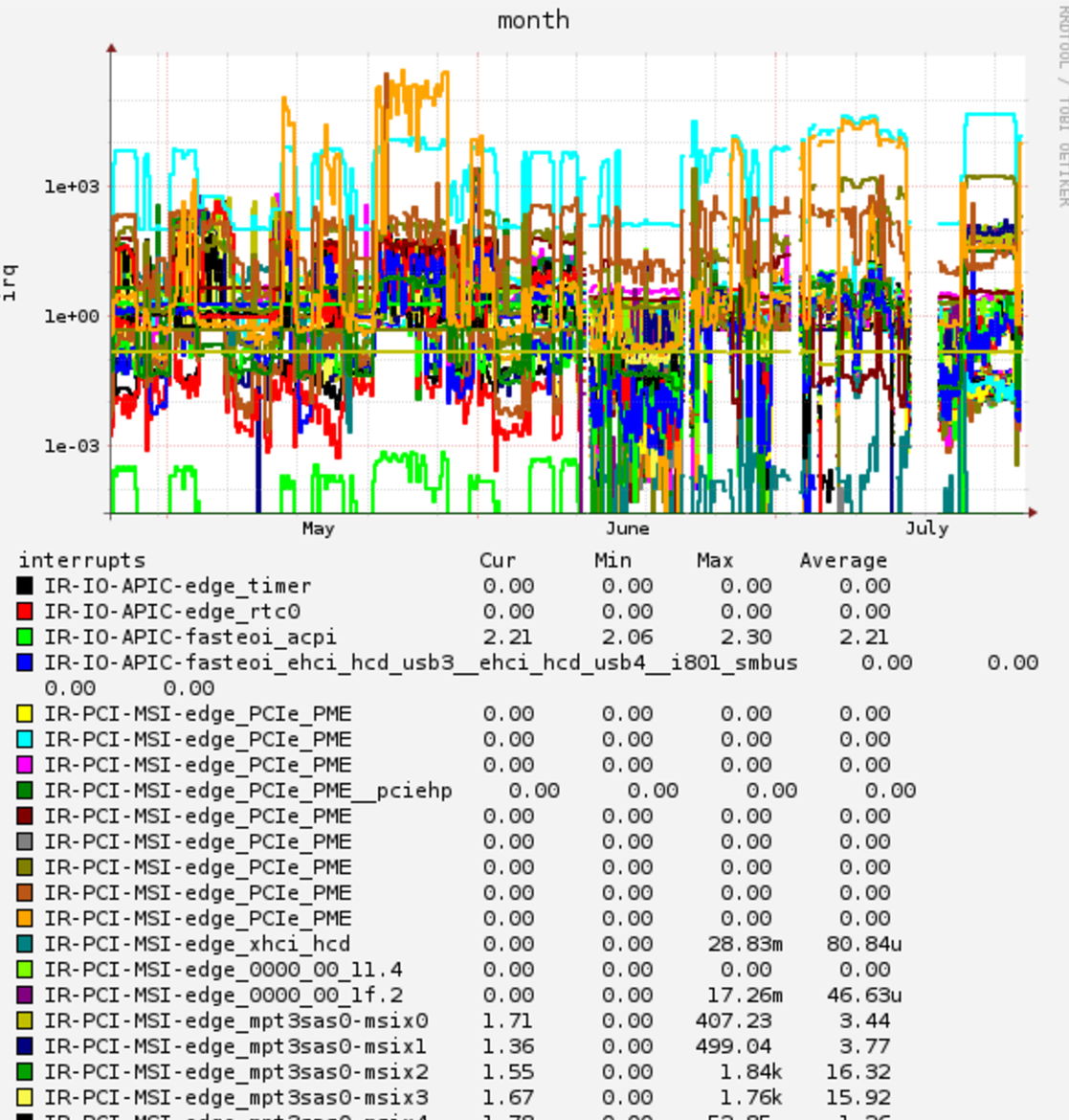This screenshot has height=1120, width=1069.
Task: Click the green swatch for IR-IO-APIC-fasteoi_acpi
Action: tap(25, 637)
